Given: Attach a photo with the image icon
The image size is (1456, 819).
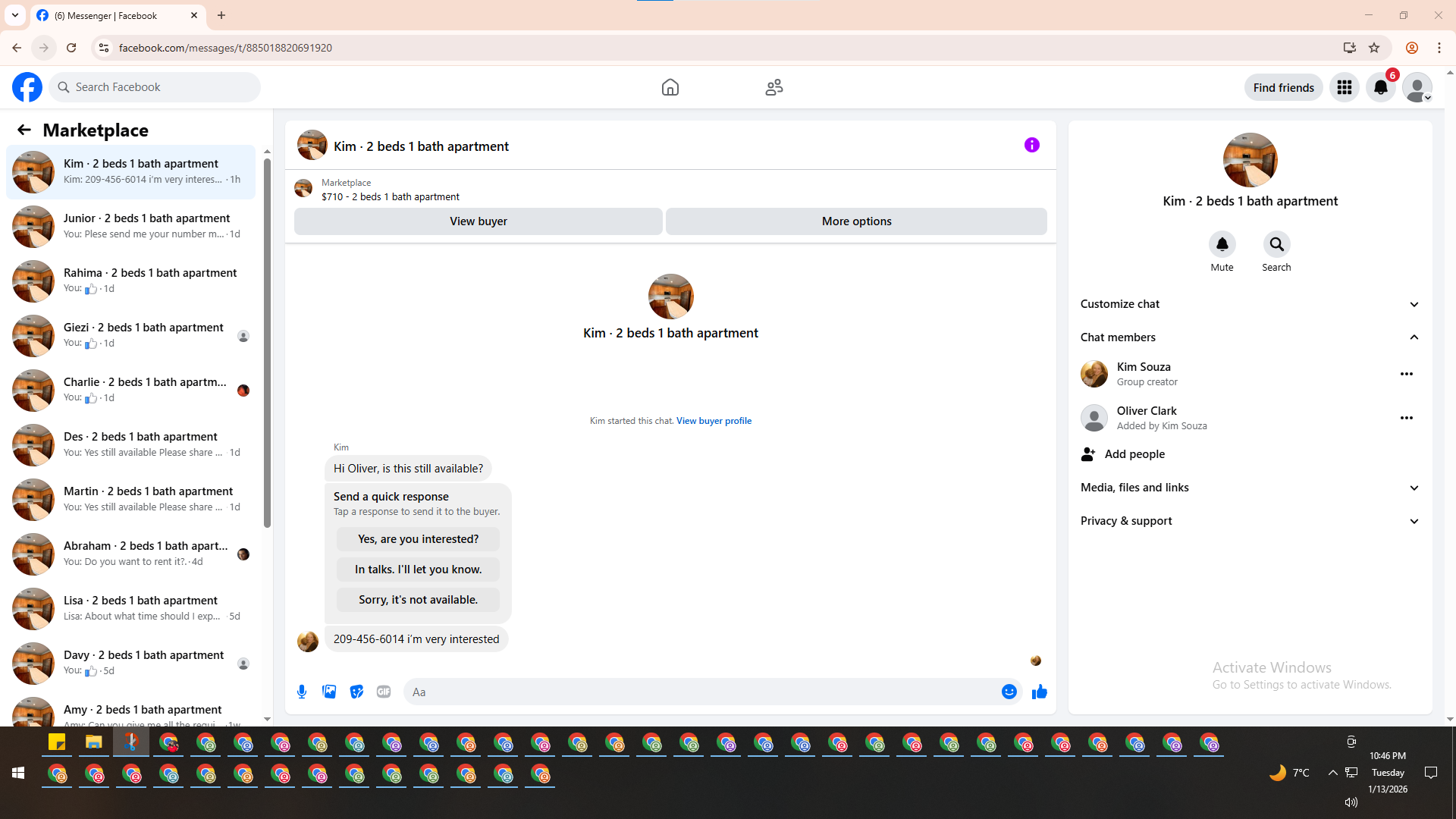Looking at the screenshot, I should point(329,692).
